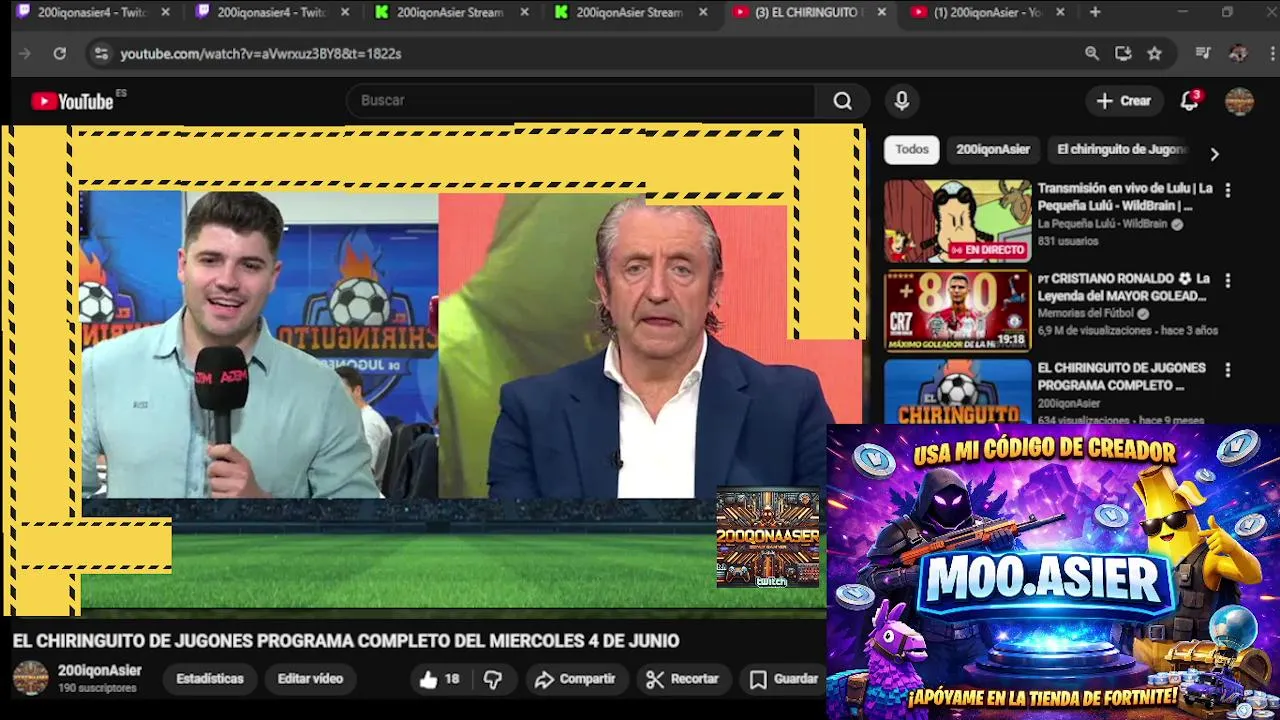
Task: Click the Guardar button
Action: pos(784,679)
